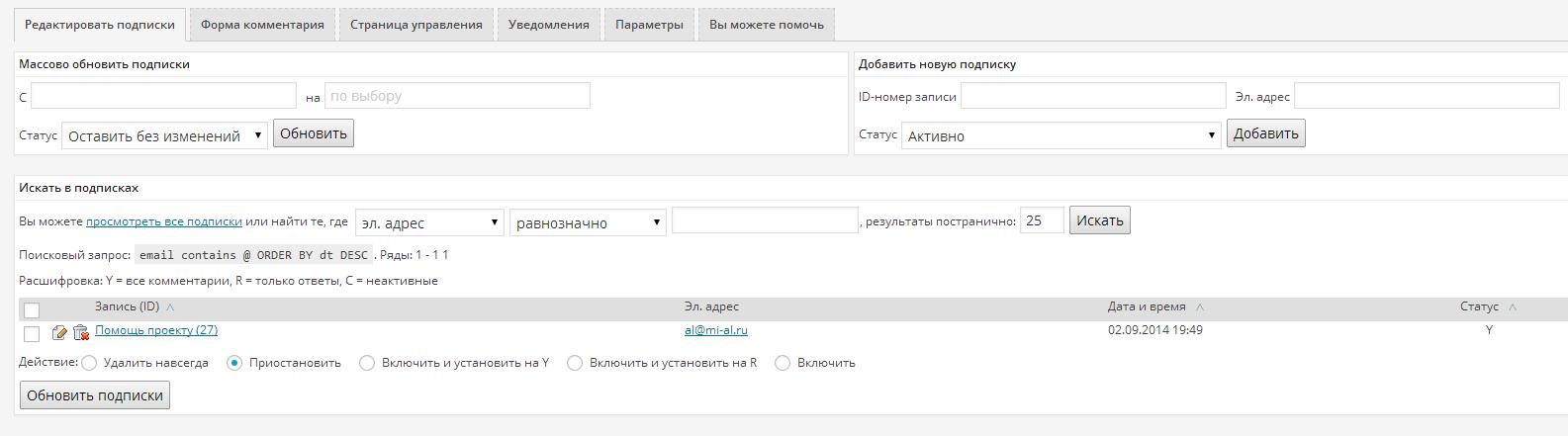Switch to the Форма комментария tab

pyautogui.click(x=262, y=25)
